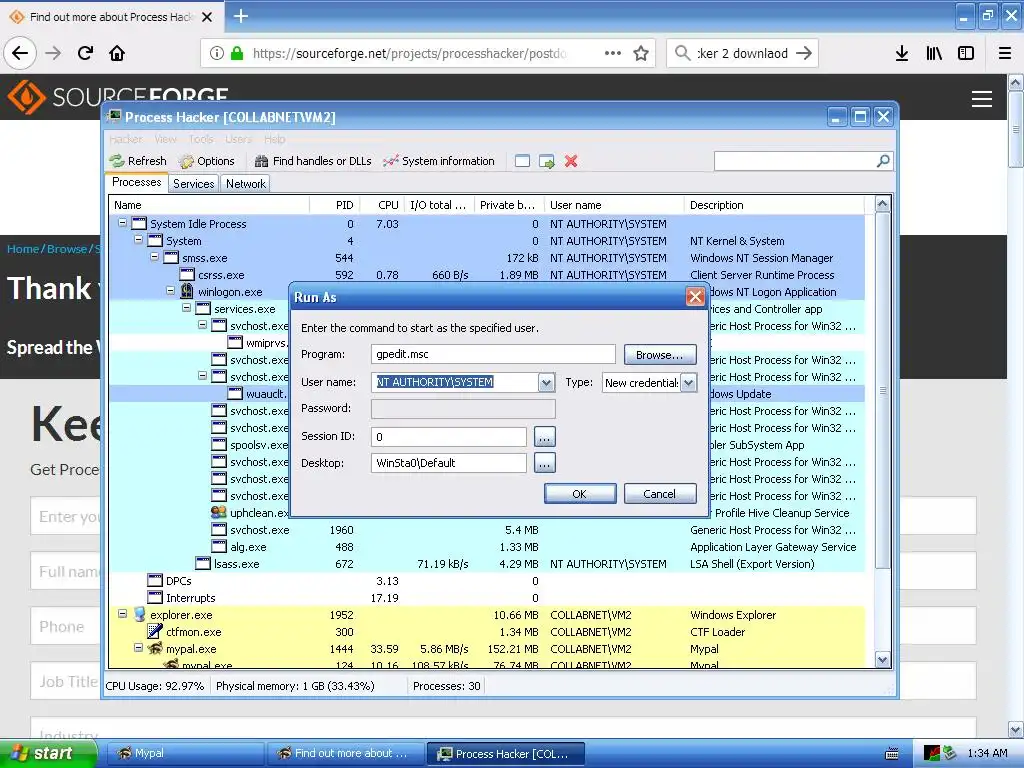Click the Browse breadcrumb link on SourceForge
Screen dimensions: 1024x768
click(67, 249)
